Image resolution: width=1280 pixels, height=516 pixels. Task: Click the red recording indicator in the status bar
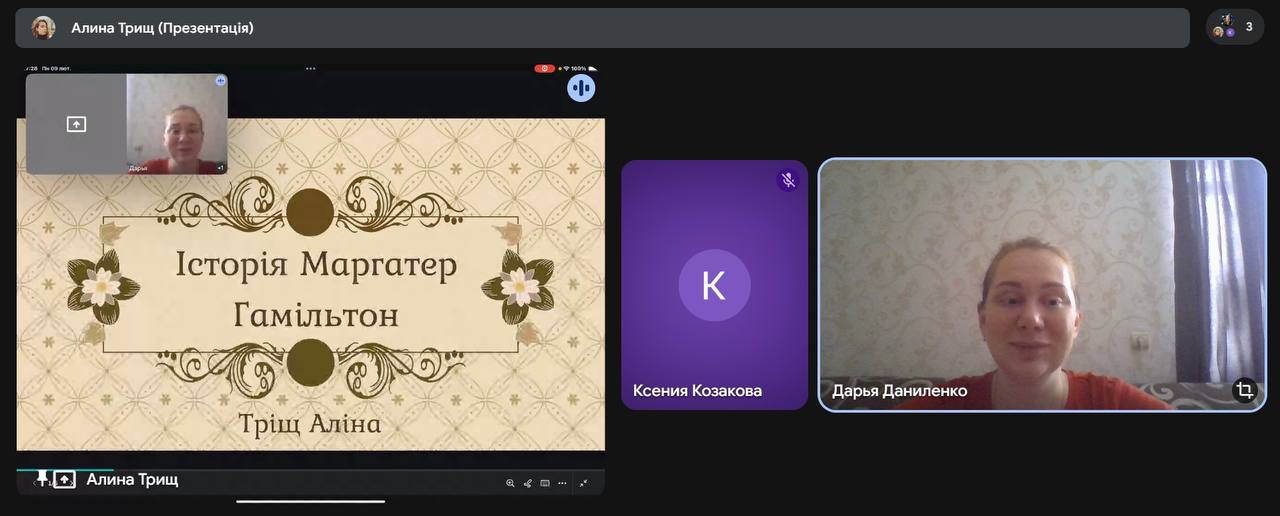[544, 68]
